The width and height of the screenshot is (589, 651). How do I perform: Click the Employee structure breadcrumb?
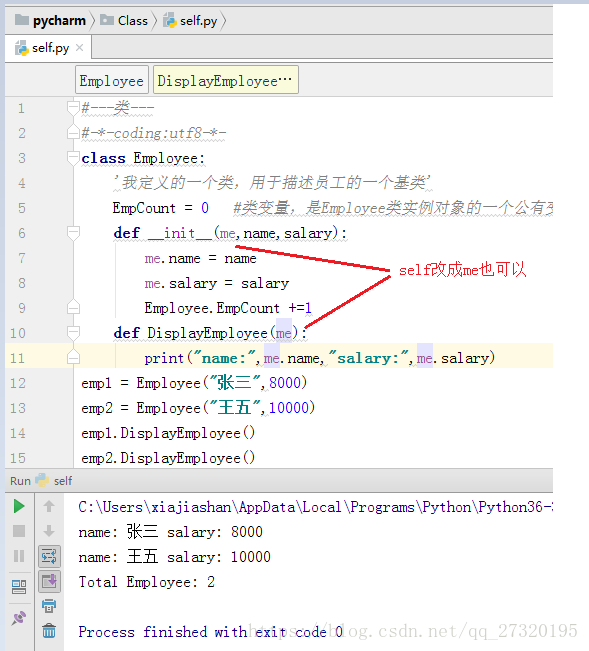pos(112,80)
